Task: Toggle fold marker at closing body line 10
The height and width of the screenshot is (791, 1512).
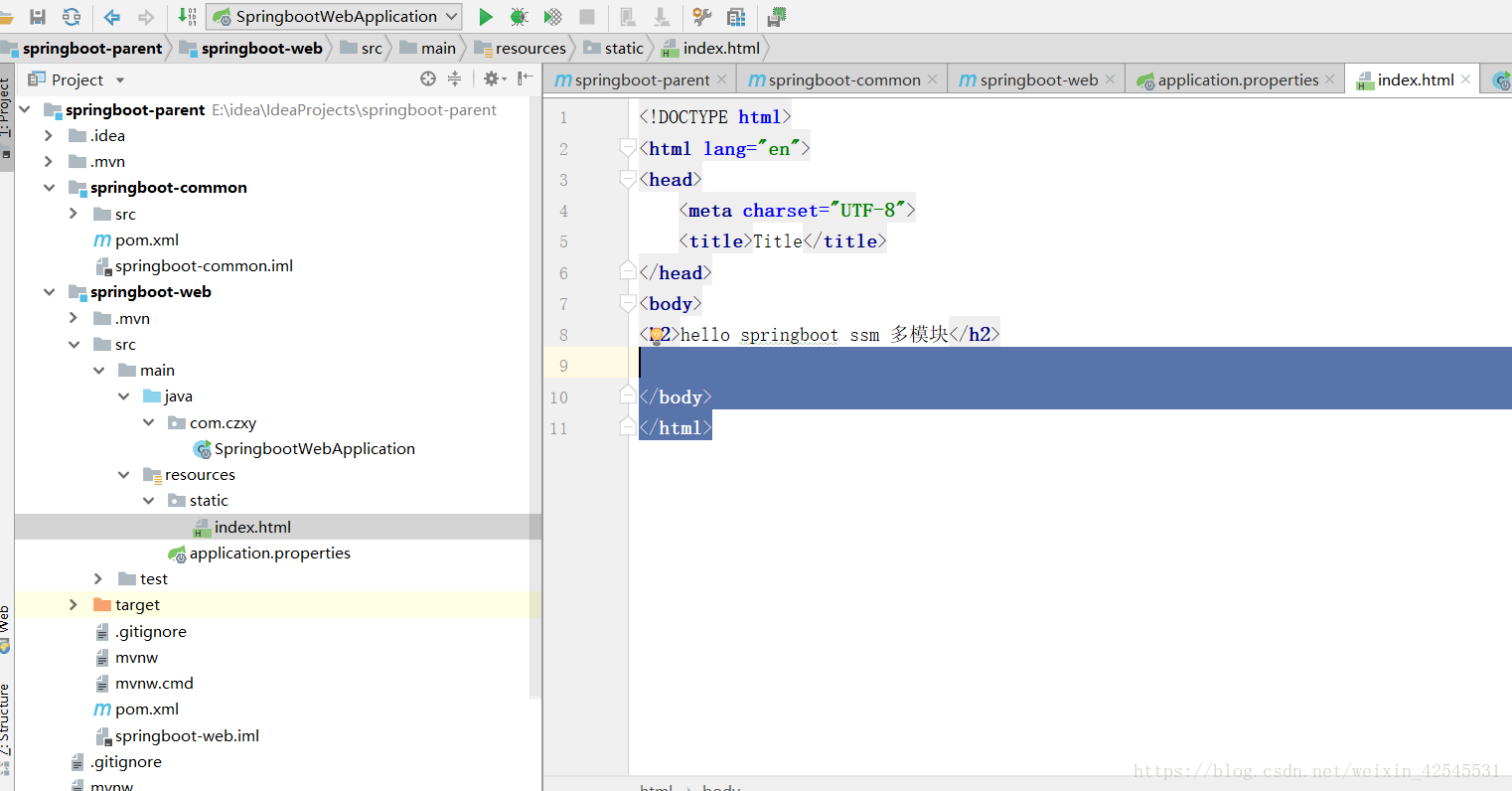Action: (x=627, y=395)
